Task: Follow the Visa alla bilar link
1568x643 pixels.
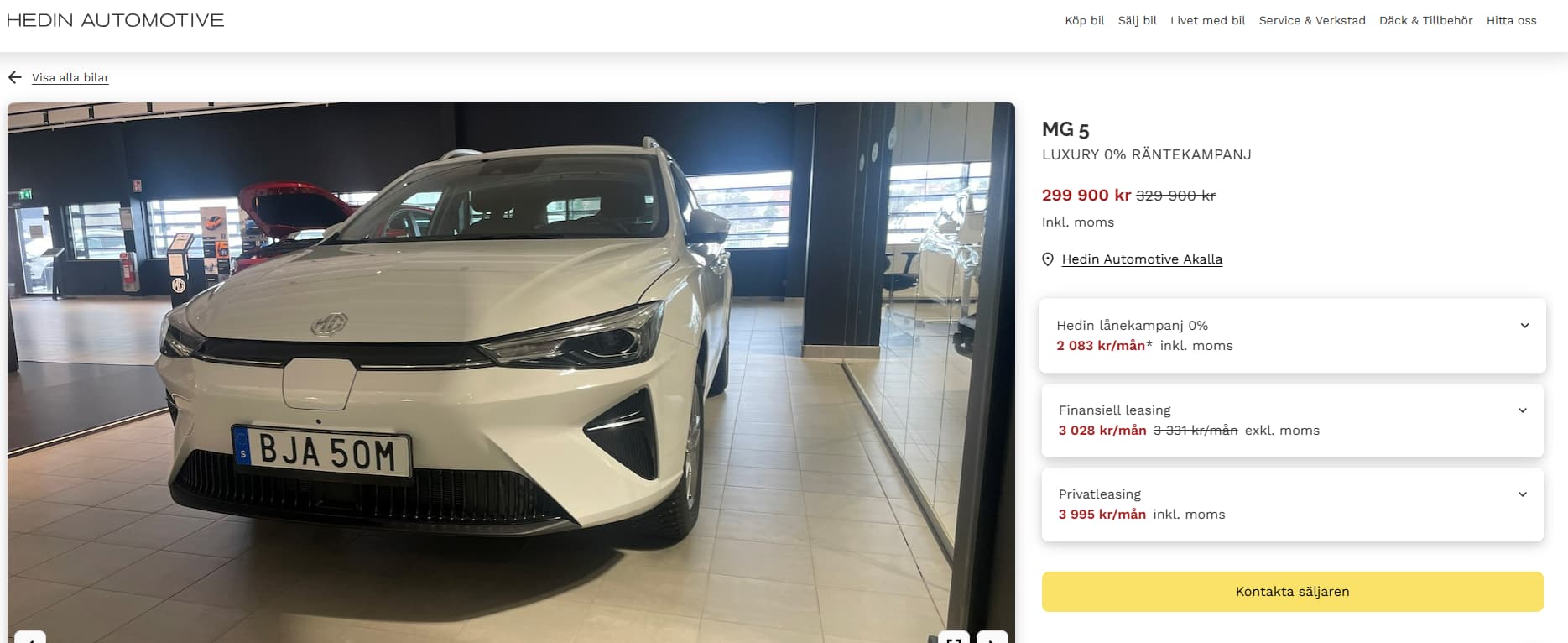Action: coord(70,77)
